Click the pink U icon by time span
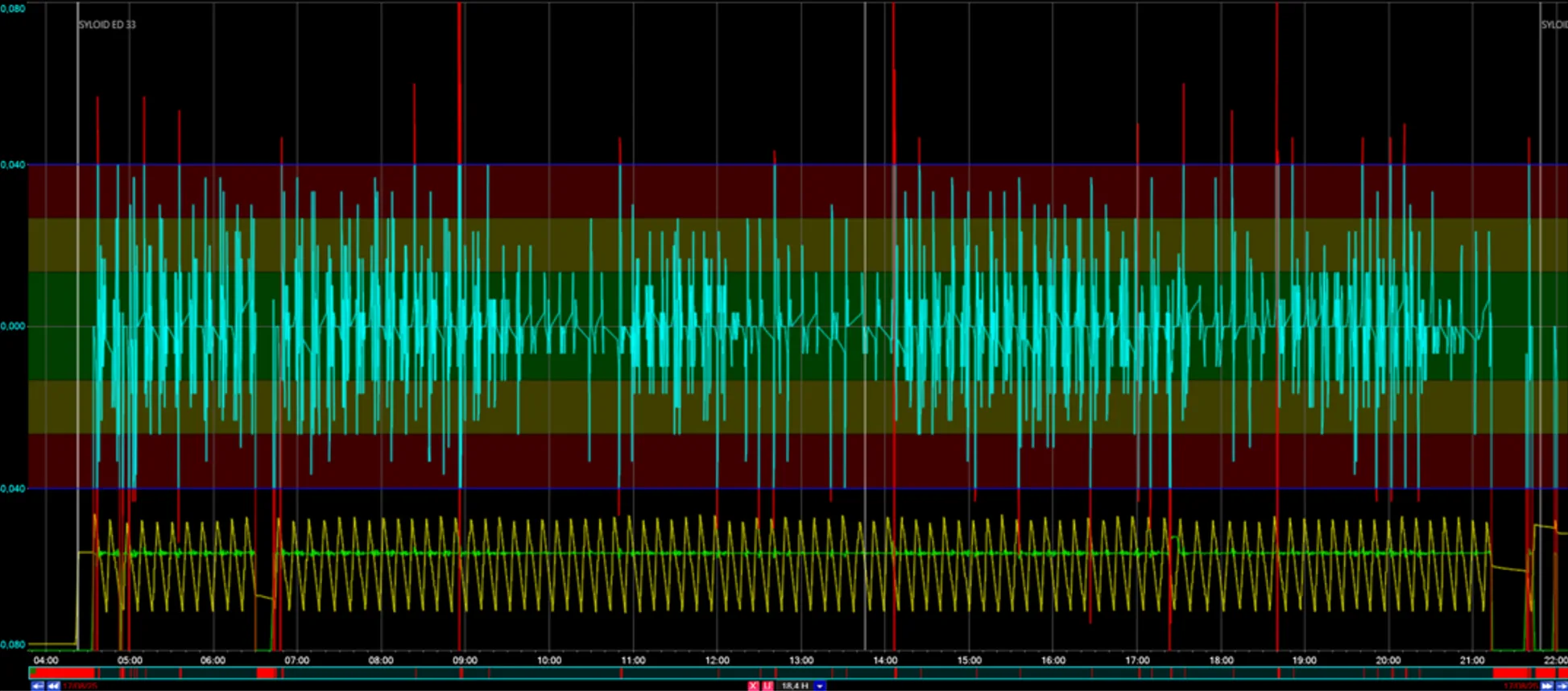This screenshot has height=691, width=1568. tap(767, 686)
